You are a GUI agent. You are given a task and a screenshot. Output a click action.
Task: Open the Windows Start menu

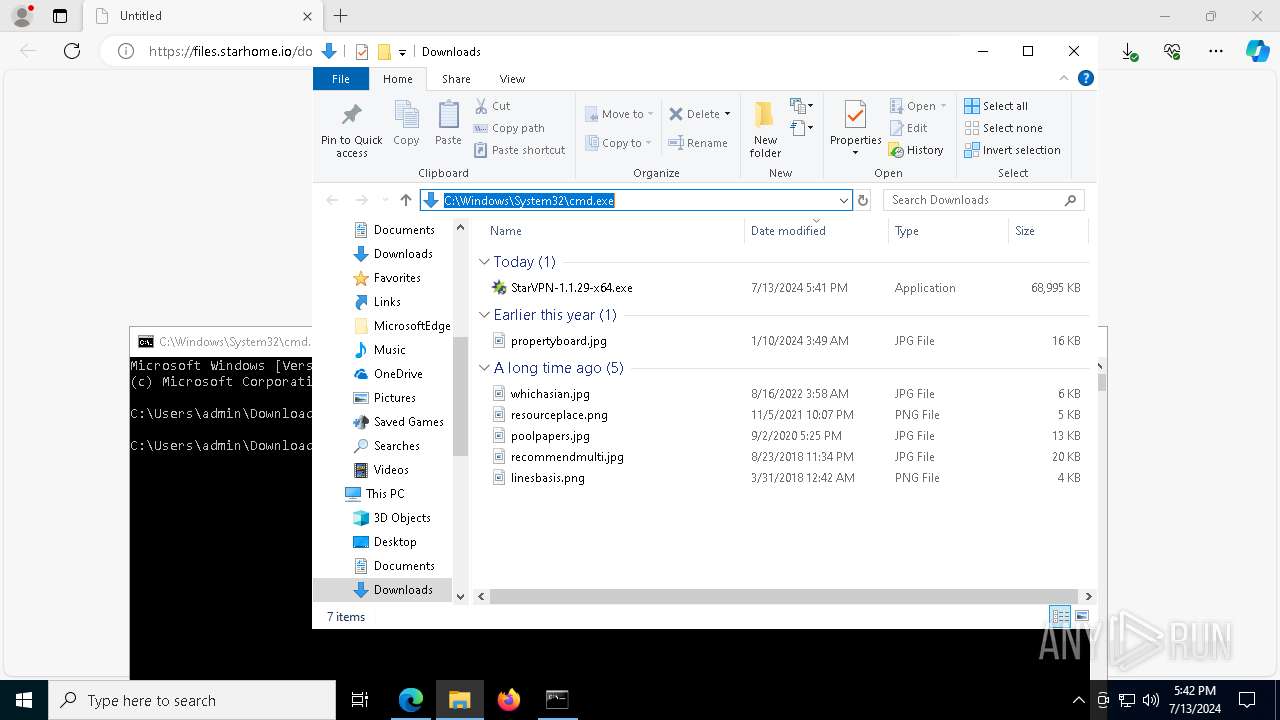(24, 700)
